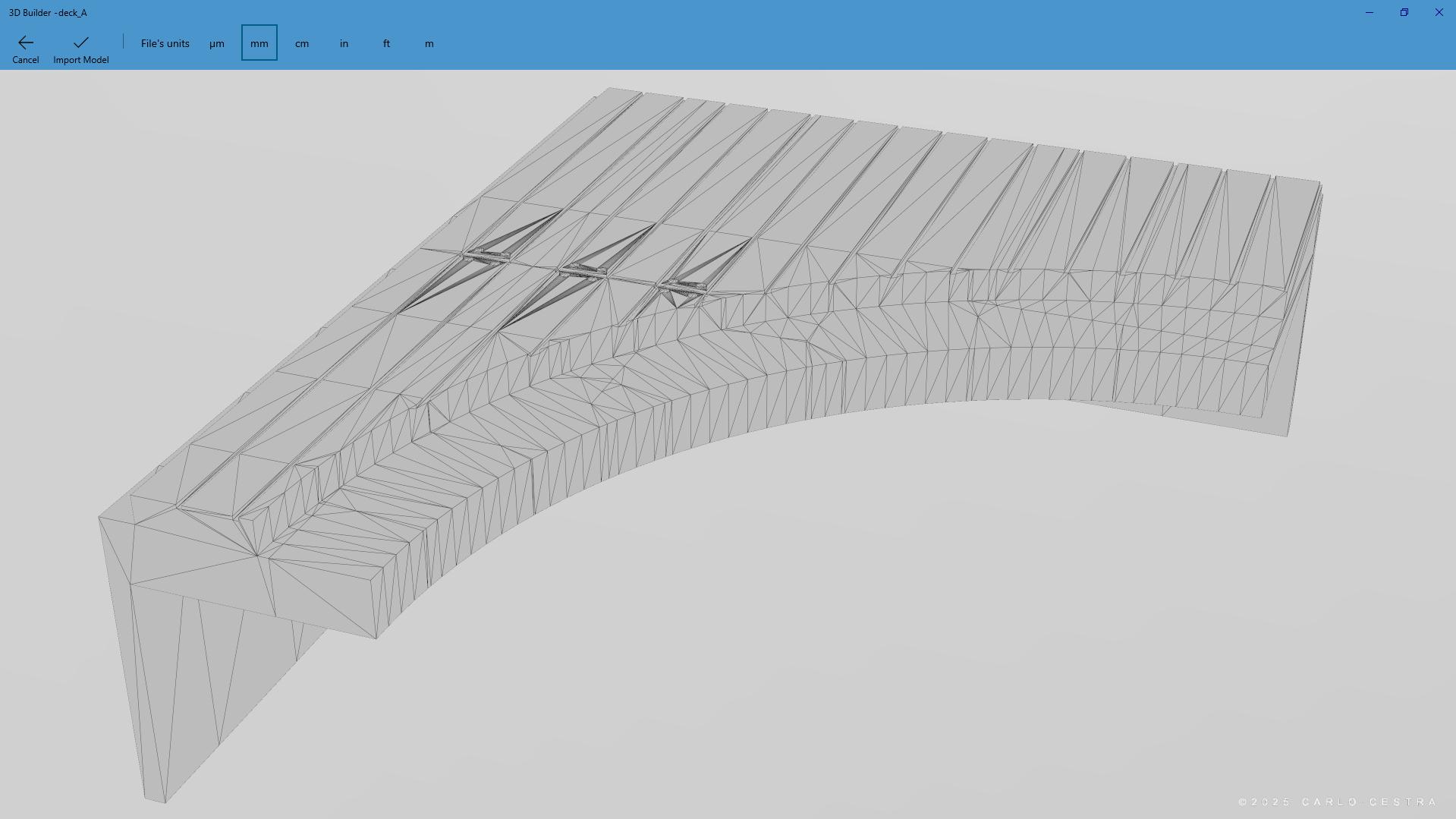Click the middle slot cutout on the deck
1456x819 pixels.
(x=583, y=269)
